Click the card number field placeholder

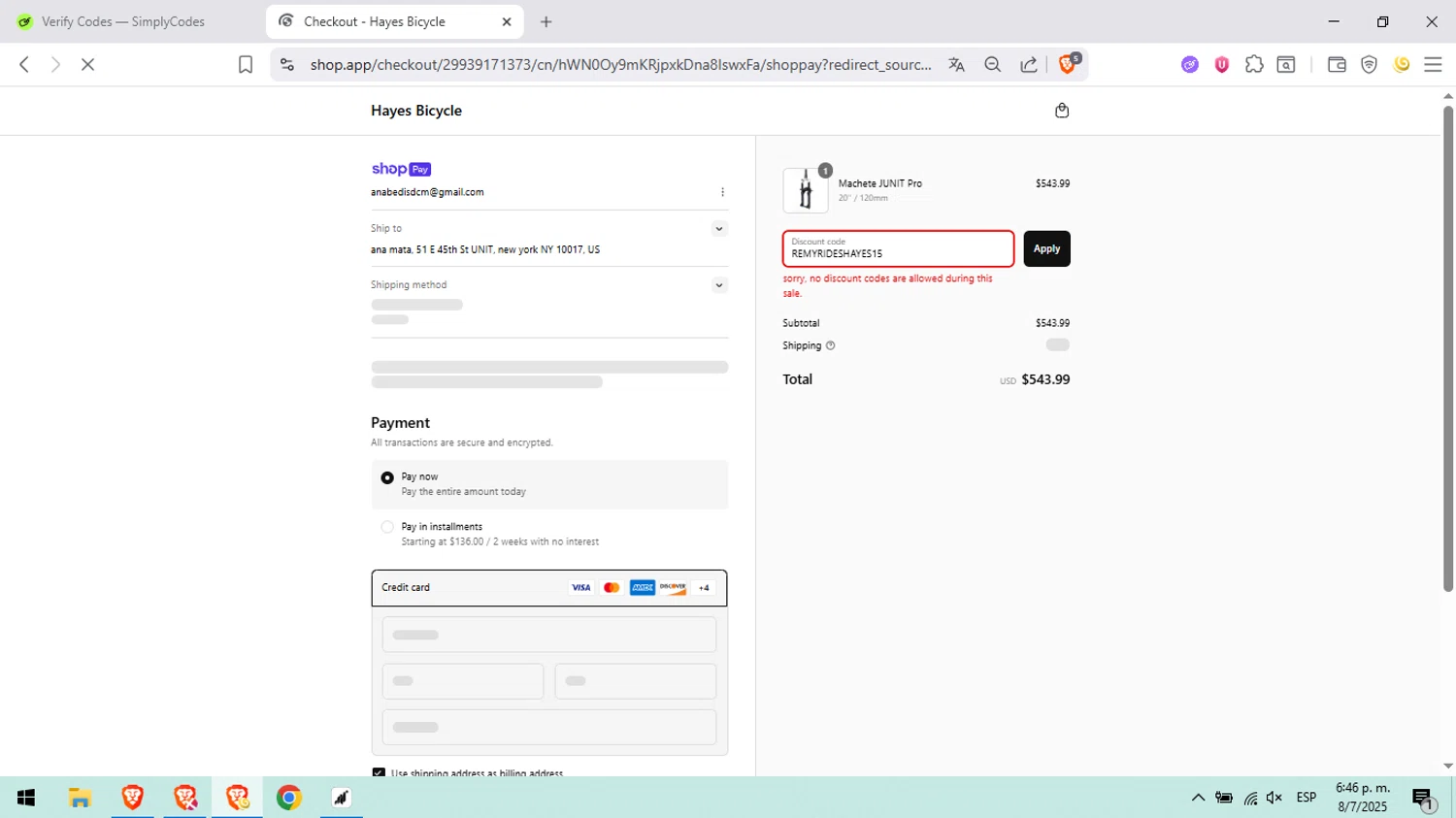coord(549,635)
